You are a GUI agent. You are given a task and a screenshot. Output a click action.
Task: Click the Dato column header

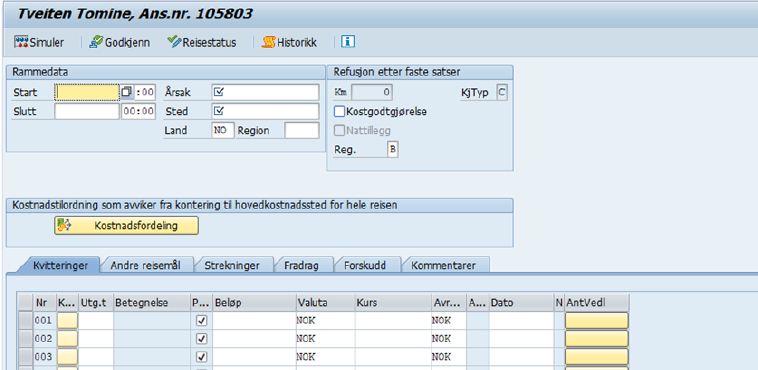[x=522, y=303]
